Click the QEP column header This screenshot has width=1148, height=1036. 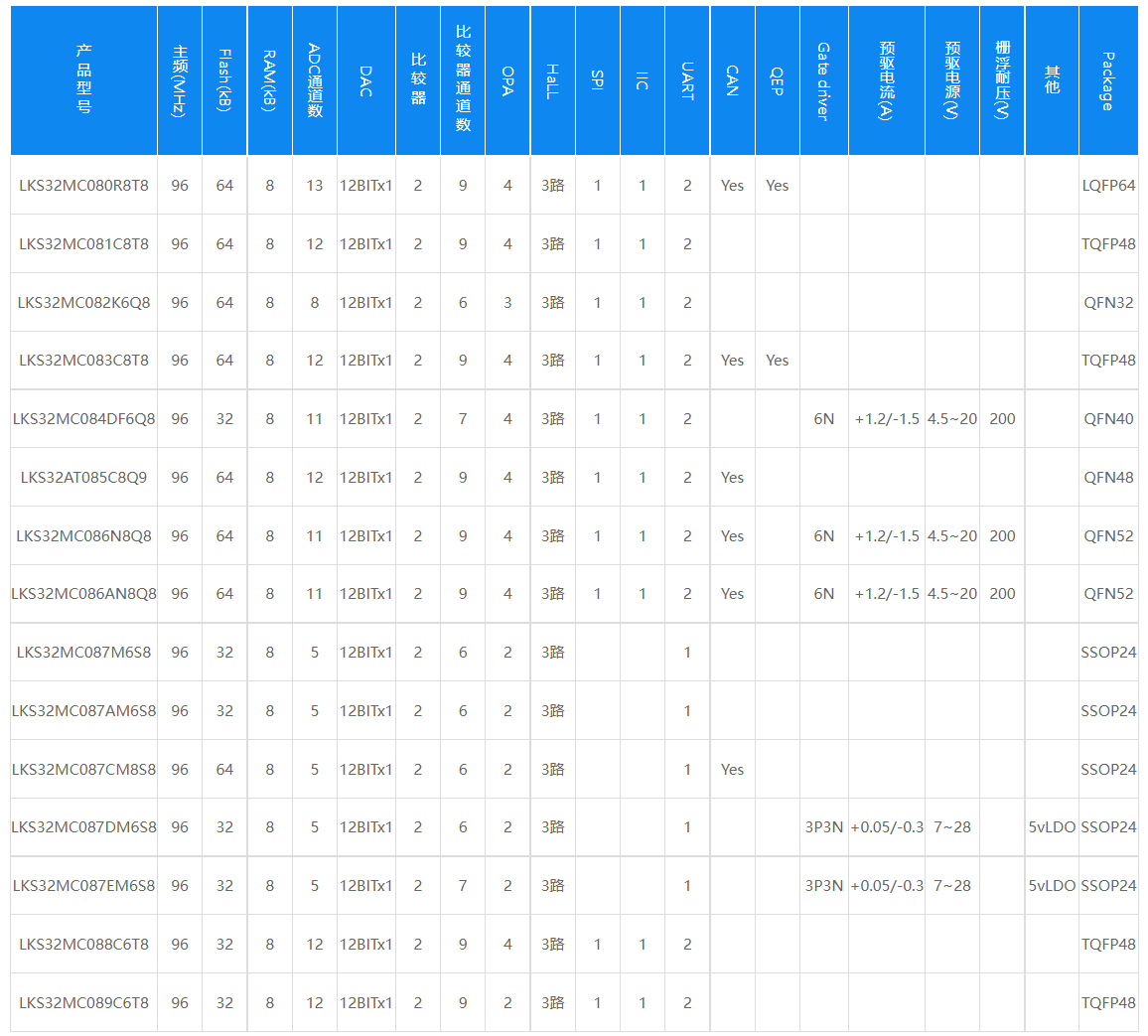tap(778, 80)
